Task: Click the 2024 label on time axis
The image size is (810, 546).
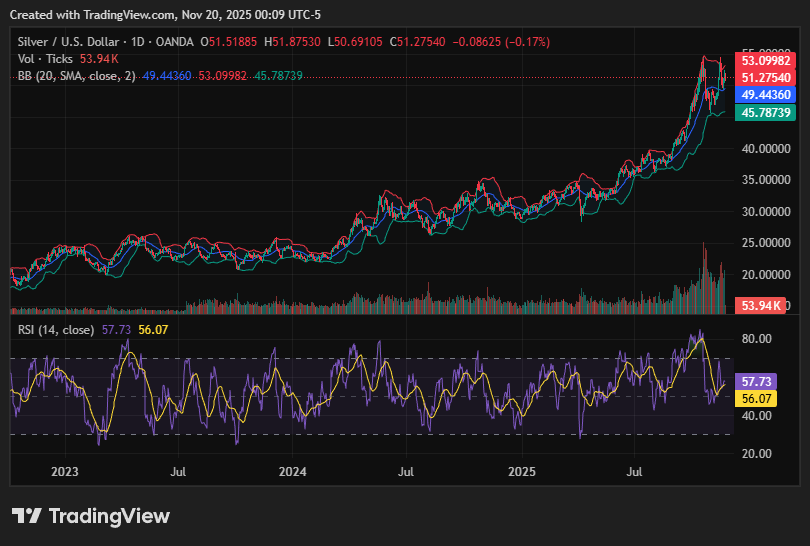Action: [x=292, y=470]
